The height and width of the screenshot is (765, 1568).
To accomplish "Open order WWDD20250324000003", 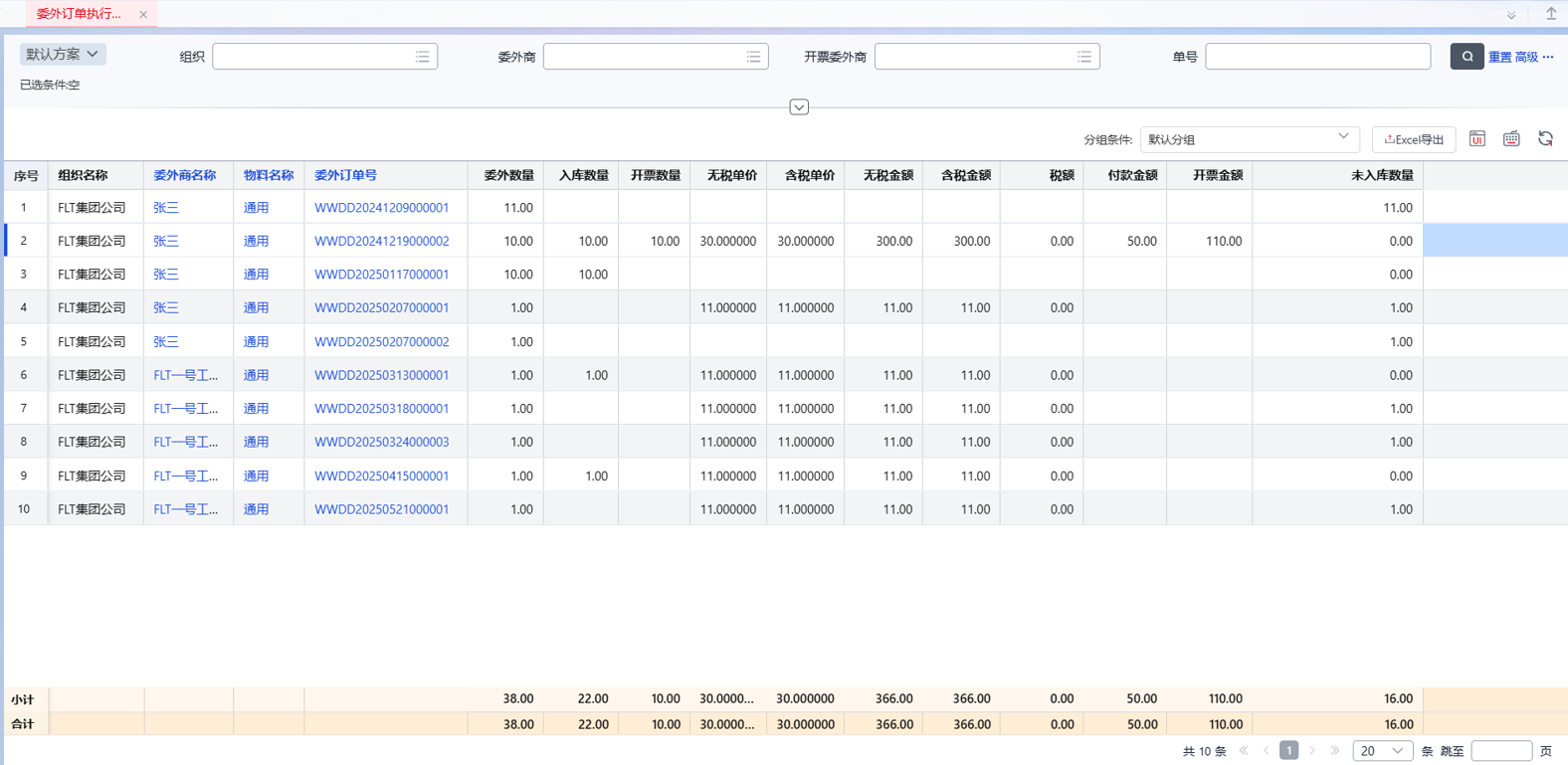I will pyautogui.click(x=381, y=442).
